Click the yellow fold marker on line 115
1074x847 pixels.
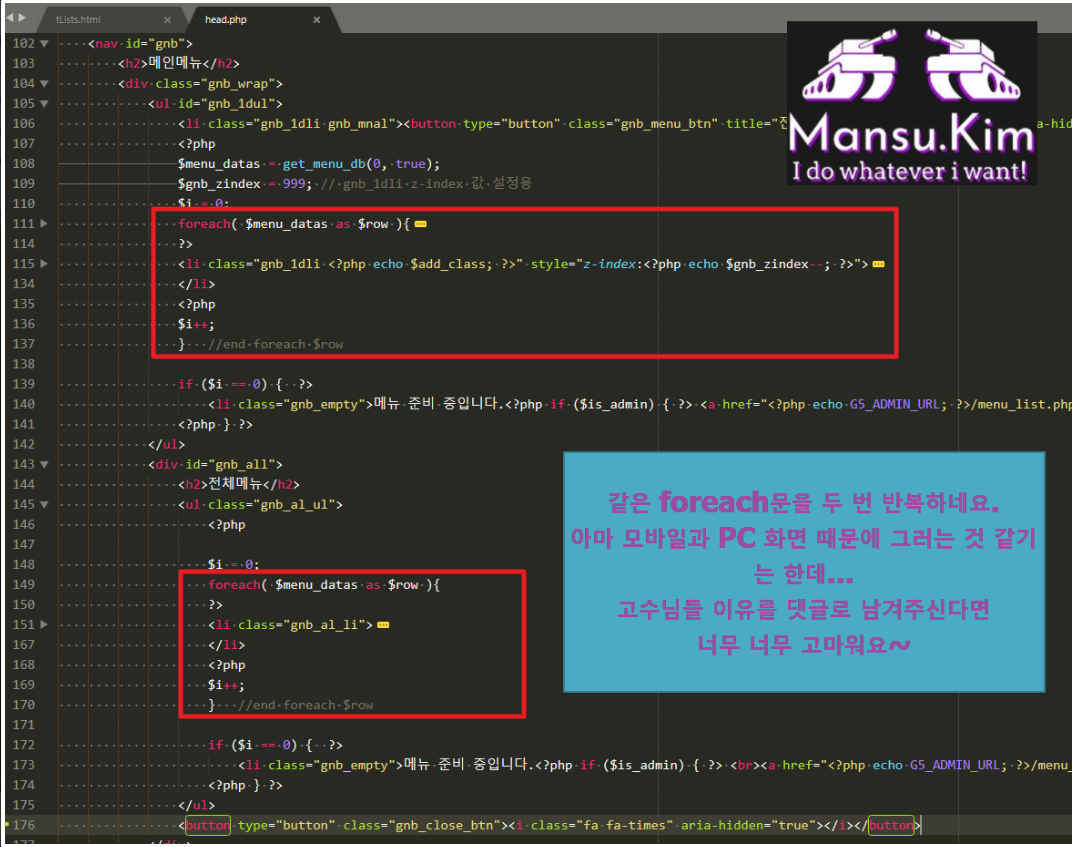878,264
